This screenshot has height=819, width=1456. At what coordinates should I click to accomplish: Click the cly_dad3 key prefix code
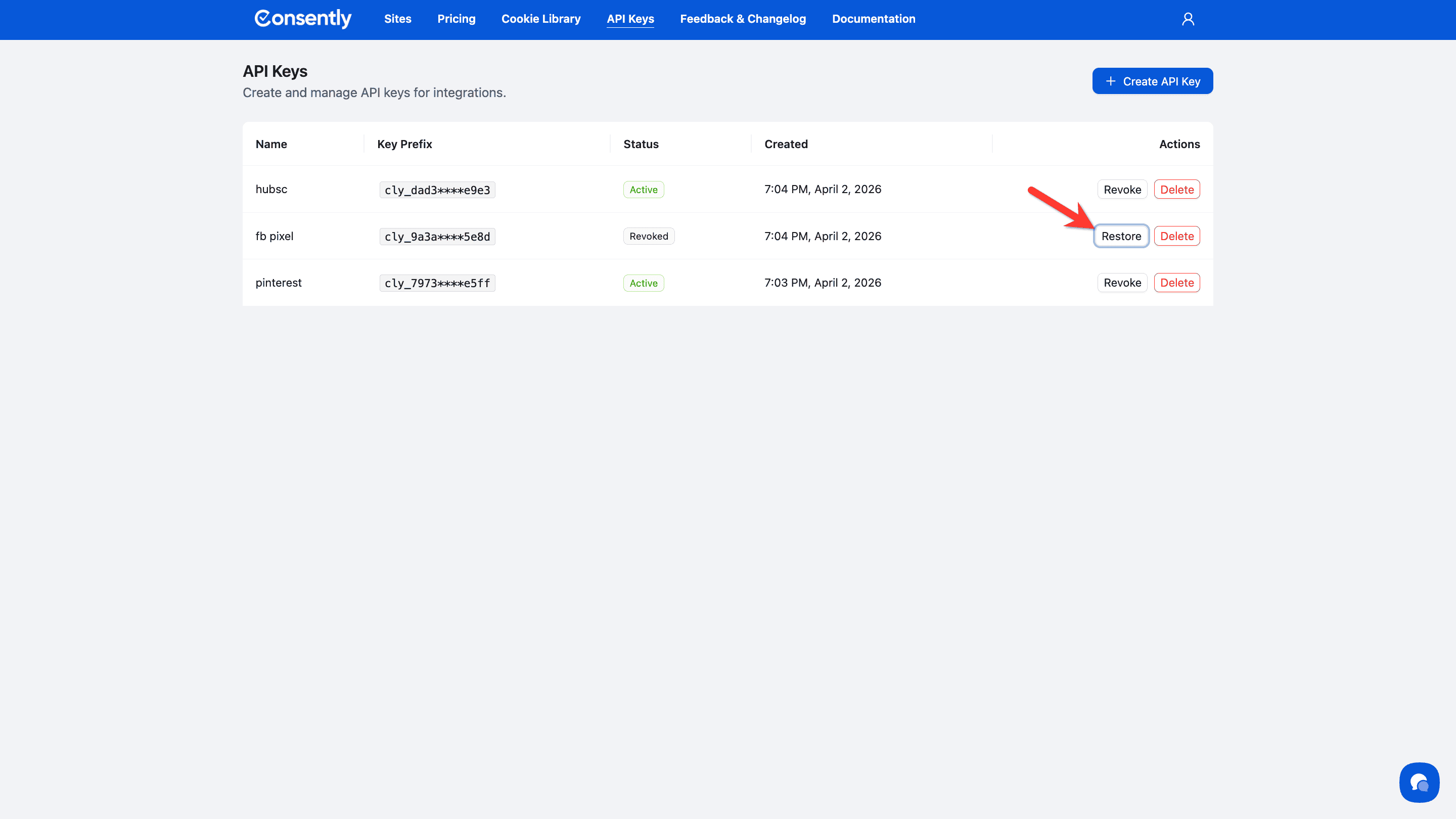(x=437, y=190)
